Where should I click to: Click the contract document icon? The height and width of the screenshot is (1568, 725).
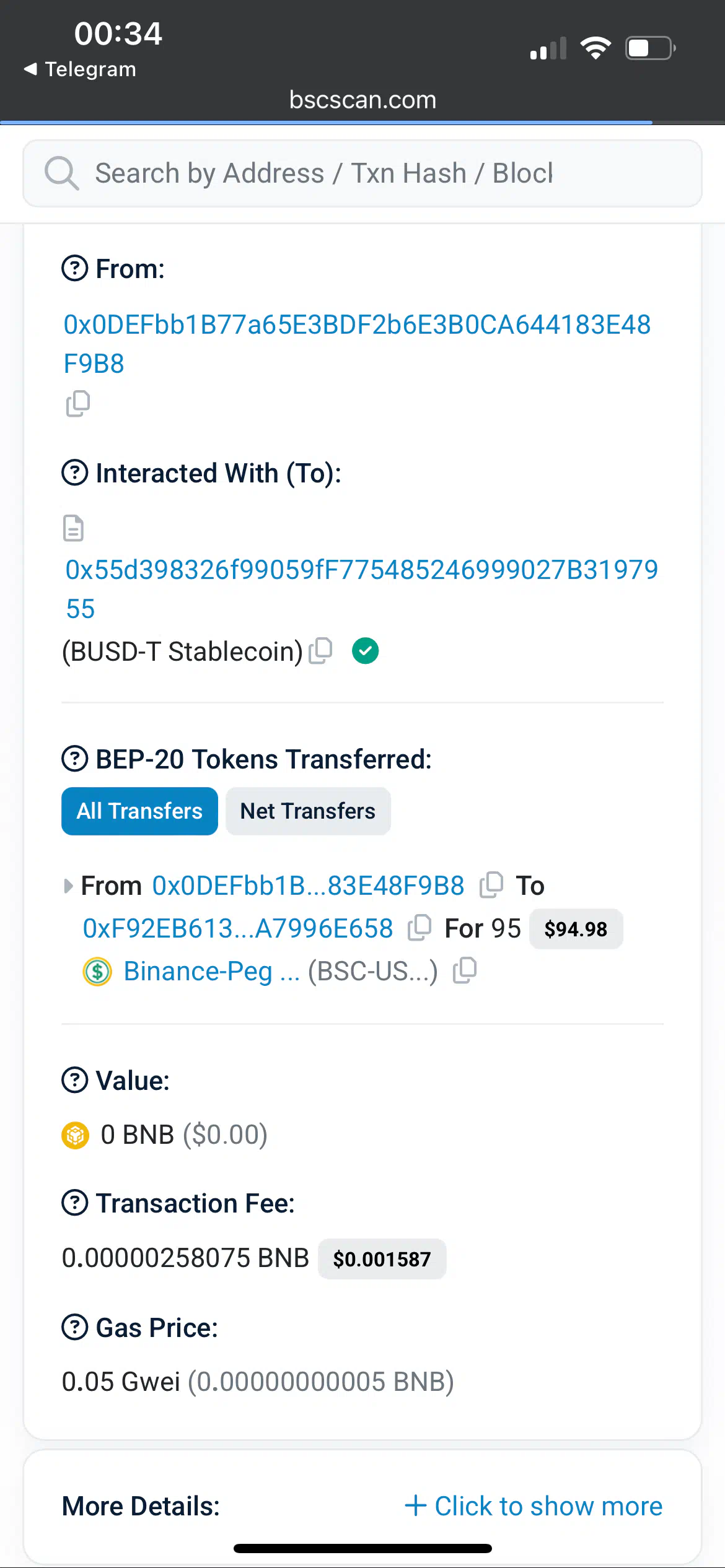pyautogui.click(x=73, y=528)
